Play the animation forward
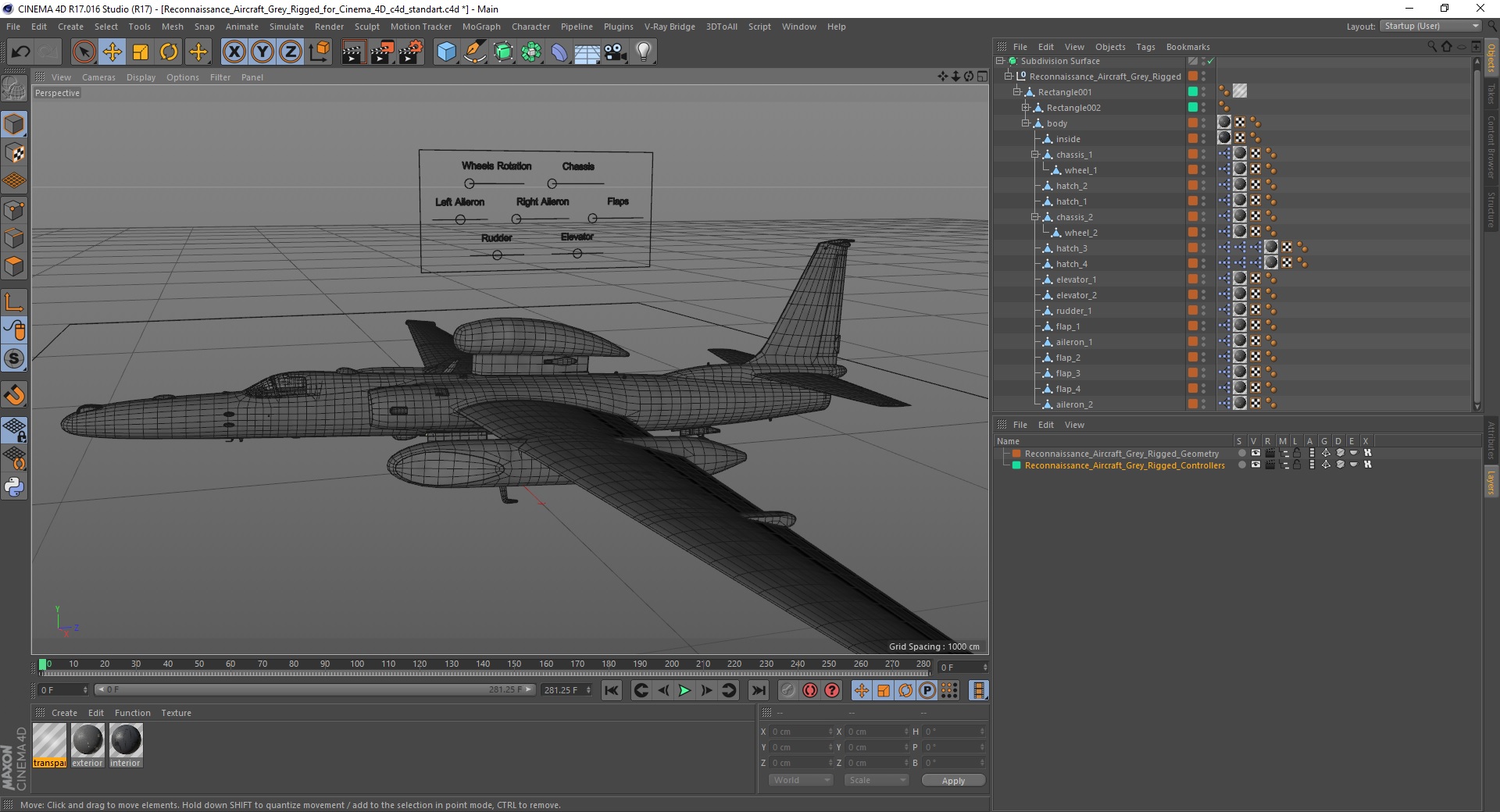1500x812 pixels. tap(684, 690)
